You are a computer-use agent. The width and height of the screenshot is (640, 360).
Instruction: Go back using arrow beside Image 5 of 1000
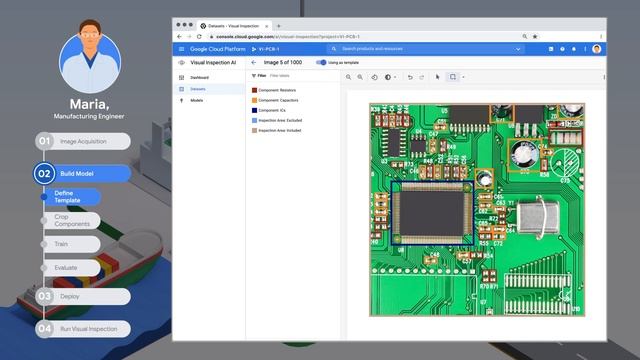click(x=254, y=62)
